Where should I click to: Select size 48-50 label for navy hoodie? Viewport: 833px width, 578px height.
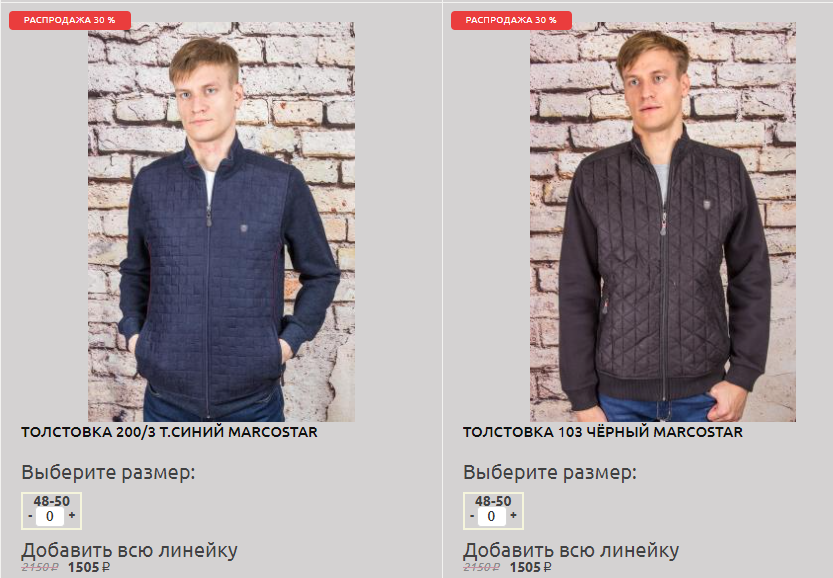pos(52,501)
